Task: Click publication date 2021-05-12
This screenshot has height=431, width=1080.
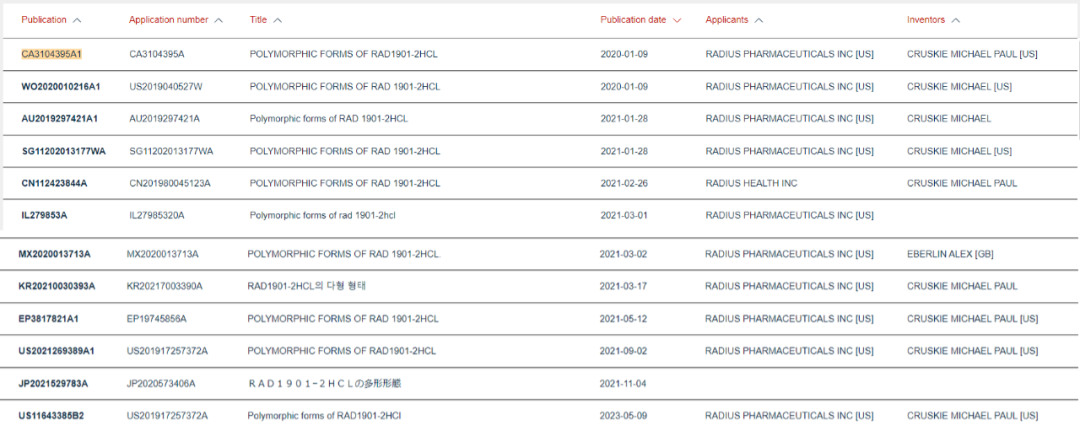Action: [623, 319]
